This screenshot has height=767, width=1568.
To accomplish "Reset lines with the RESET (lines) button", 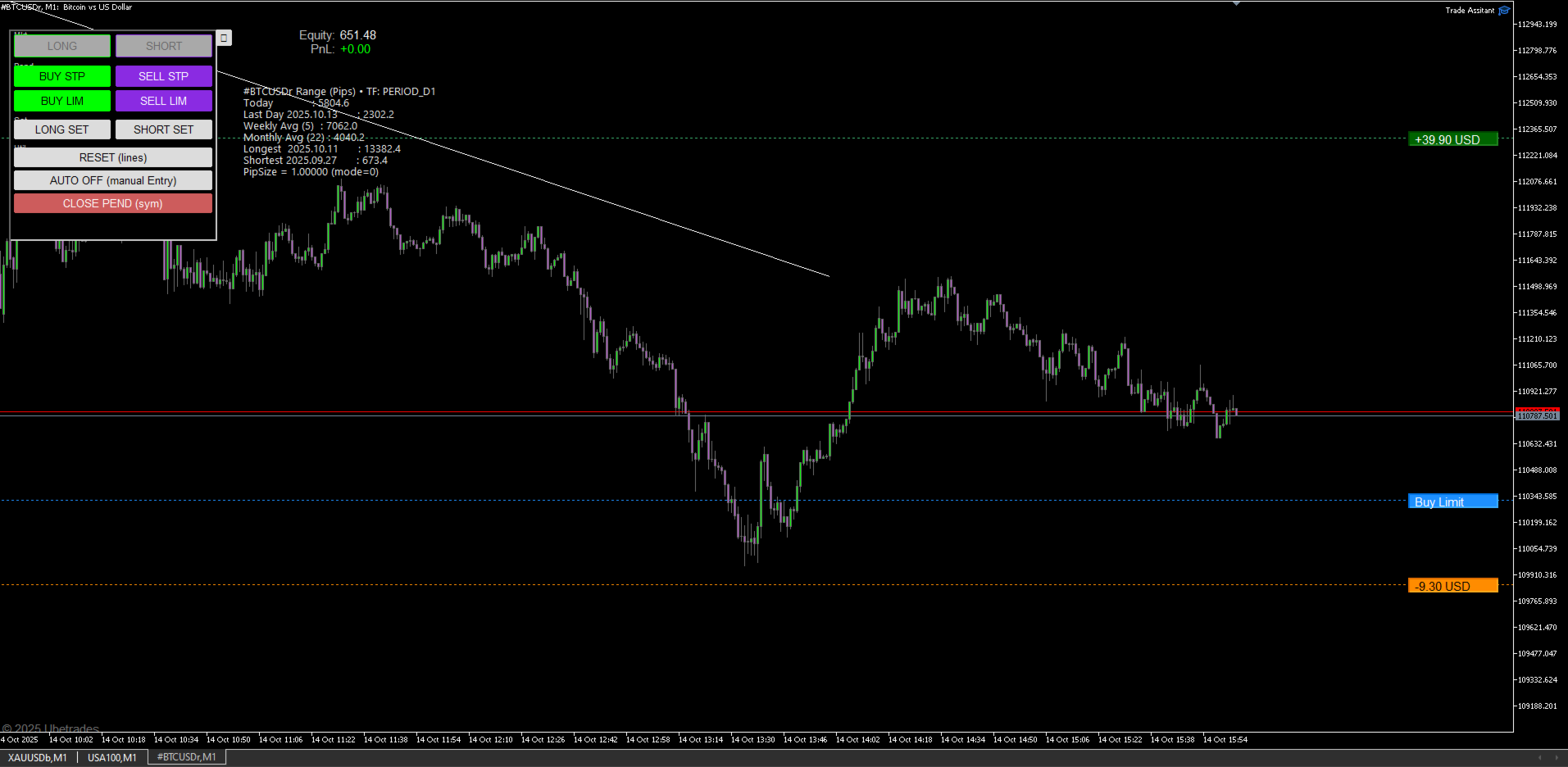I will coord(113,157).
